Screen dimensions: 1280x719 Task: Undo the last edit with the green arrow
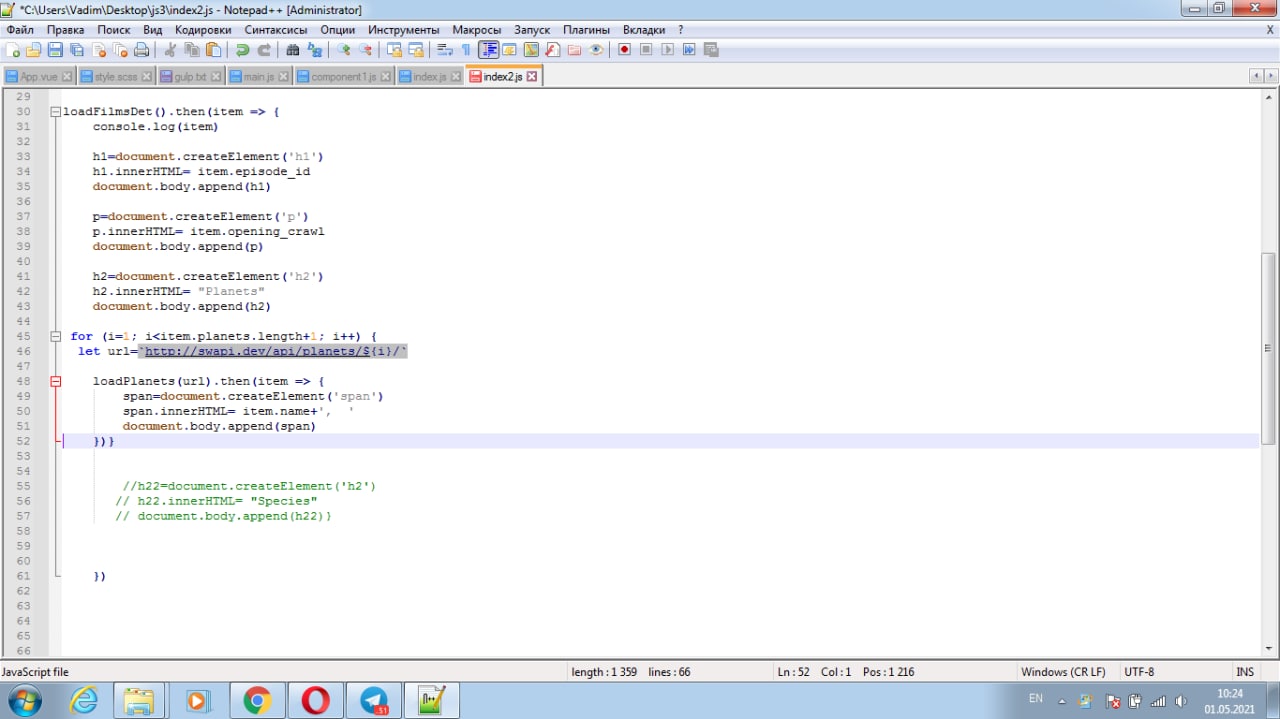(242, 49)
